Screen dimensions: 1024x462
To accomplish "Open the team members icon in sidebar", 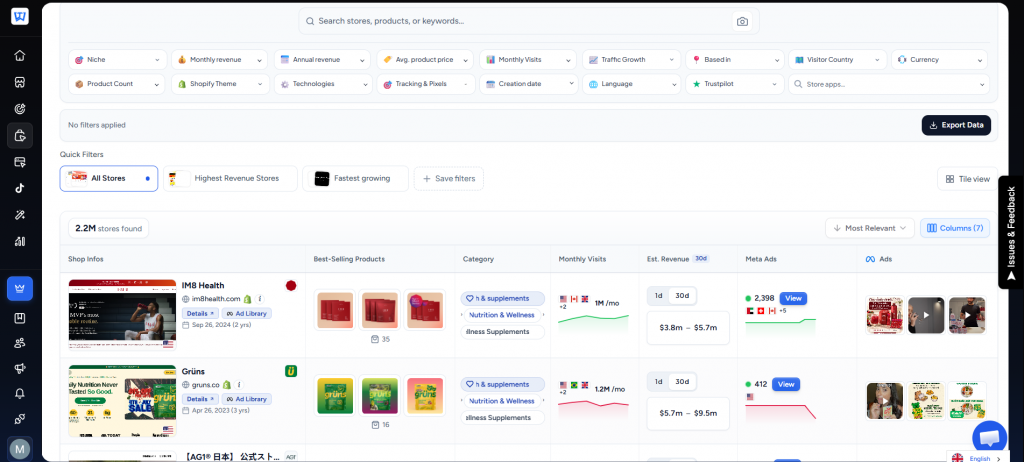I will (x=20, y=343).
